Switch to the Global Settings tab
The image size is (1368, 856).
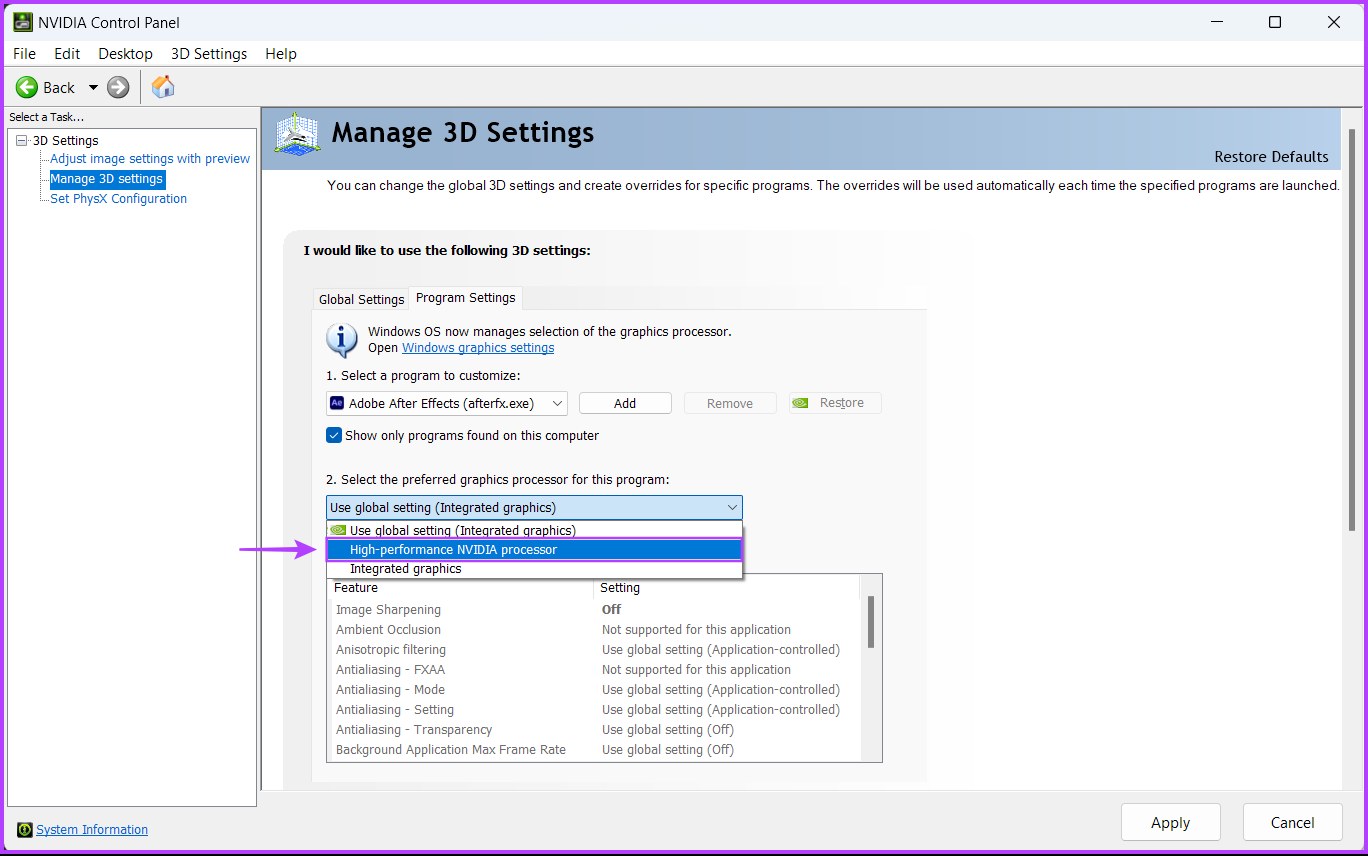click(361, 299)
